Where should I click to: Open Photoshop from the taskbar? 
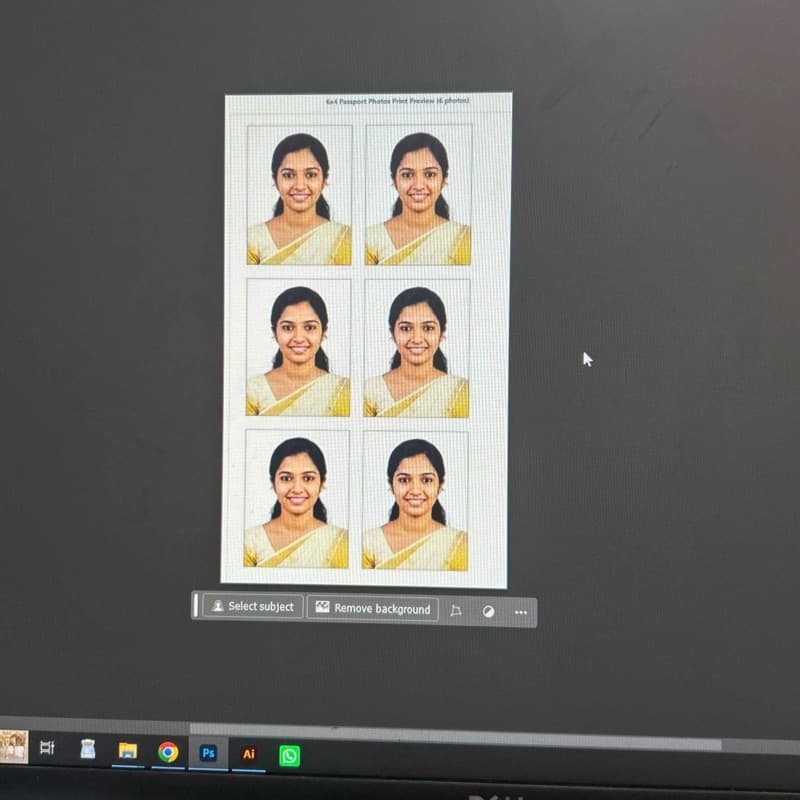click(x=208, y=753)
